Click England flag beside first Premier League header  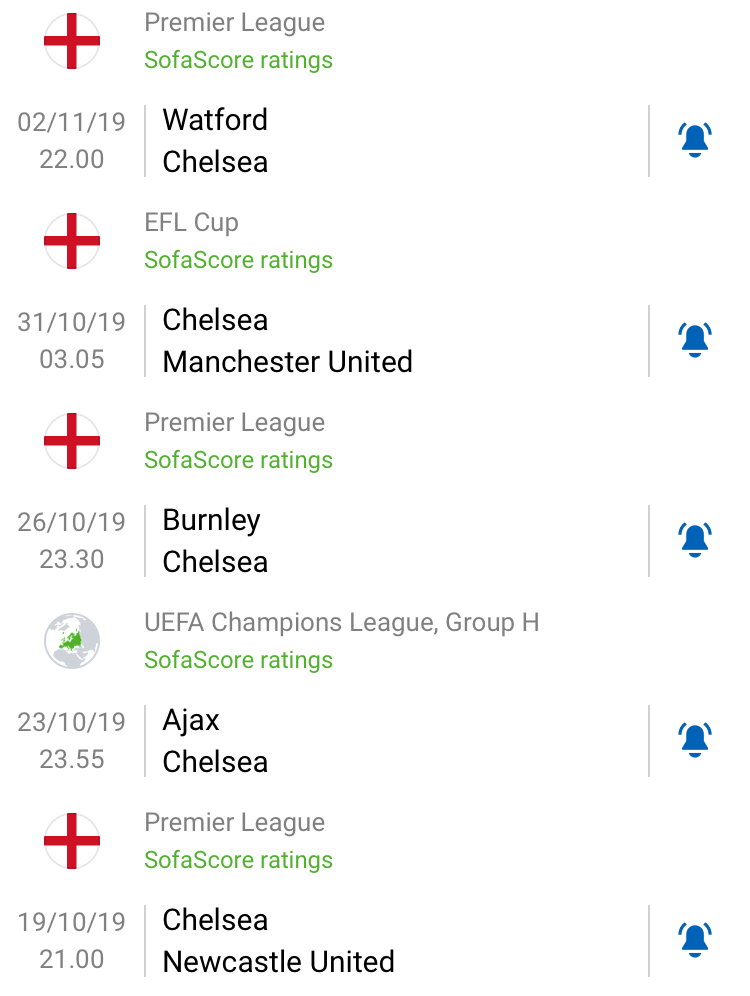click(x=72, y=41)
